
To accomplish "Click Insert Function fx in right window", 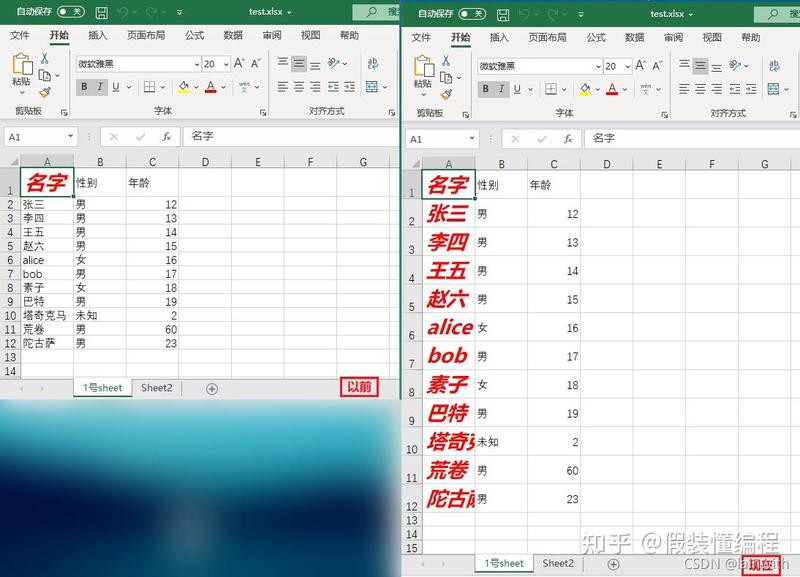I will tap(568, 138).
